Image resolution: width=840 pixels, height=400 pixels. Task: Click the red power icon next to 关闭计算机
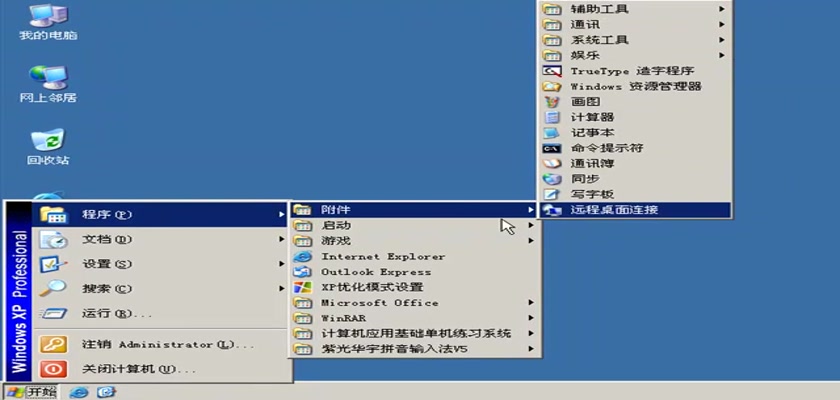[x=54, y=369]
